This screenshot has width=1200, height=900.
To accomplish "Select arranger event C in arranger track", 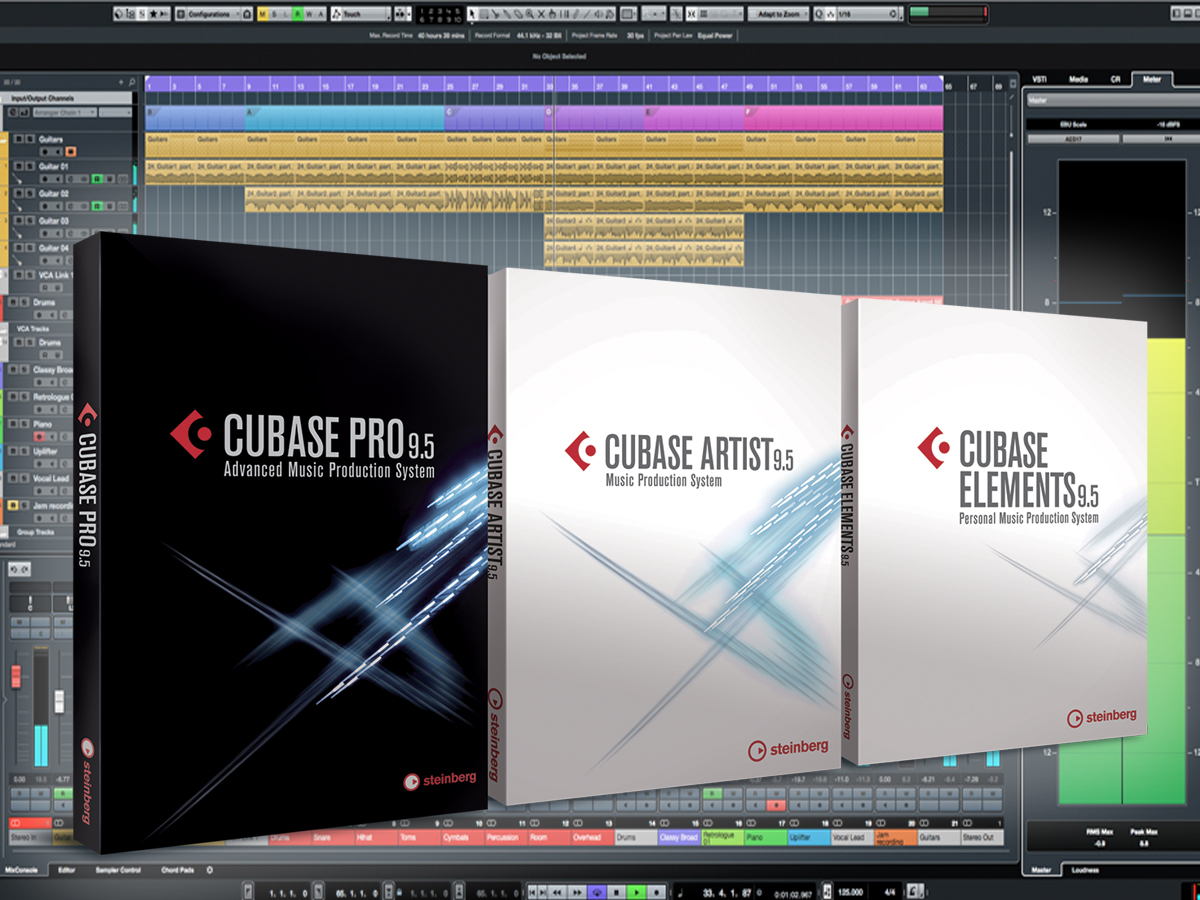I will 496,119.
